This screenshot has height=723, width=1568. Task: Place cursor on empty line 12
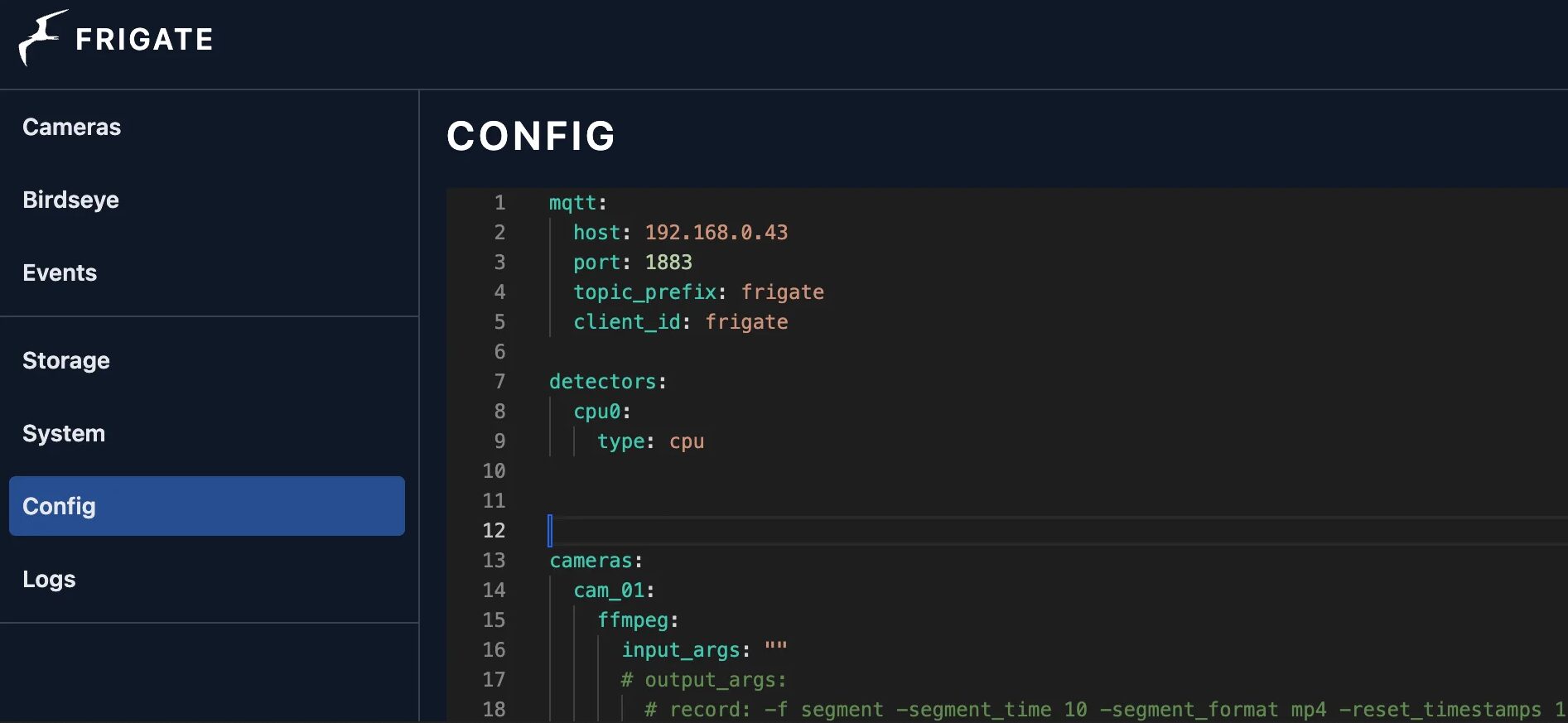(x=745, y=531)
